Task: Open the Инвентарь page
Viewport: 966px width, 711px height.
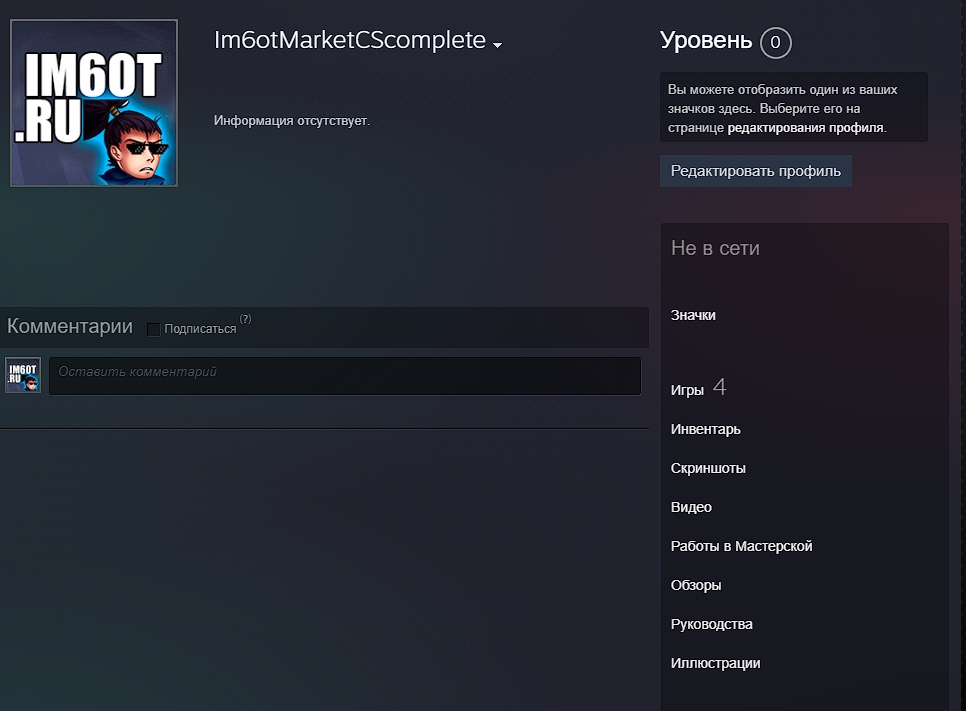Action: [x=705, y=429]
